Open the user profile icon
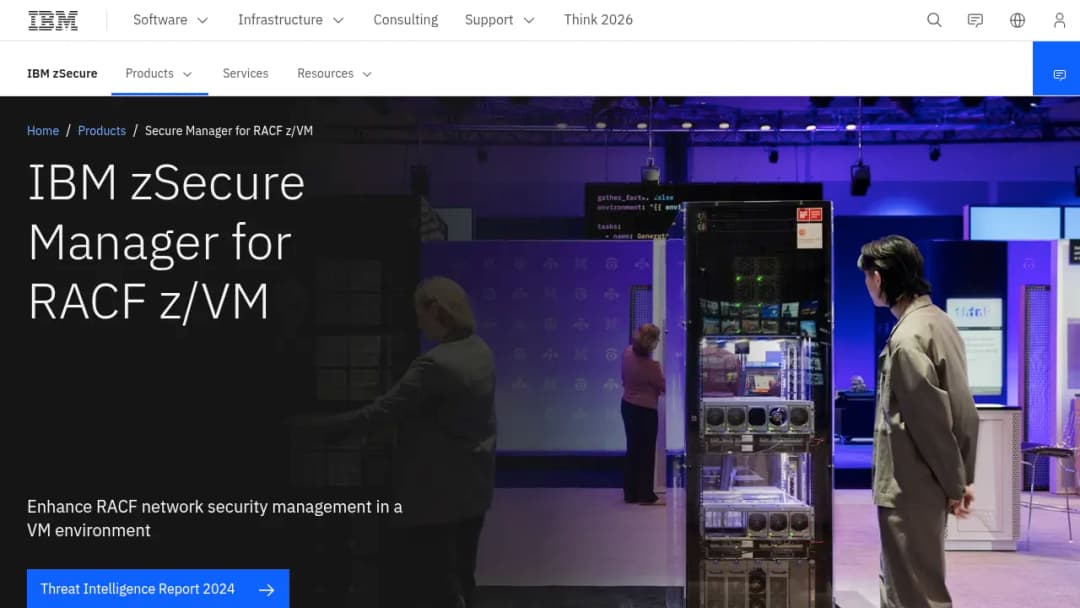Image resolution: width=1080 pixels, height=608 pixels. pos(1059,20)
